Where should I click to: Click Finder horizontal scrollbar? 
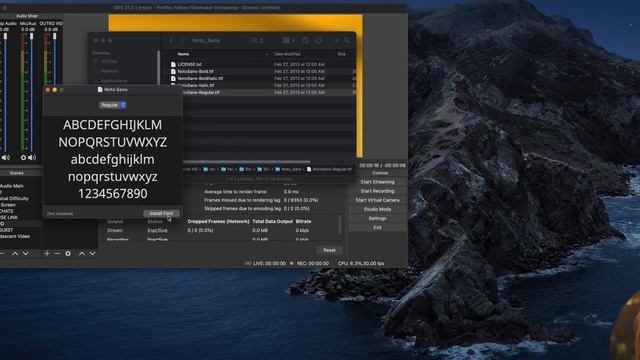[x=247, y=162]
